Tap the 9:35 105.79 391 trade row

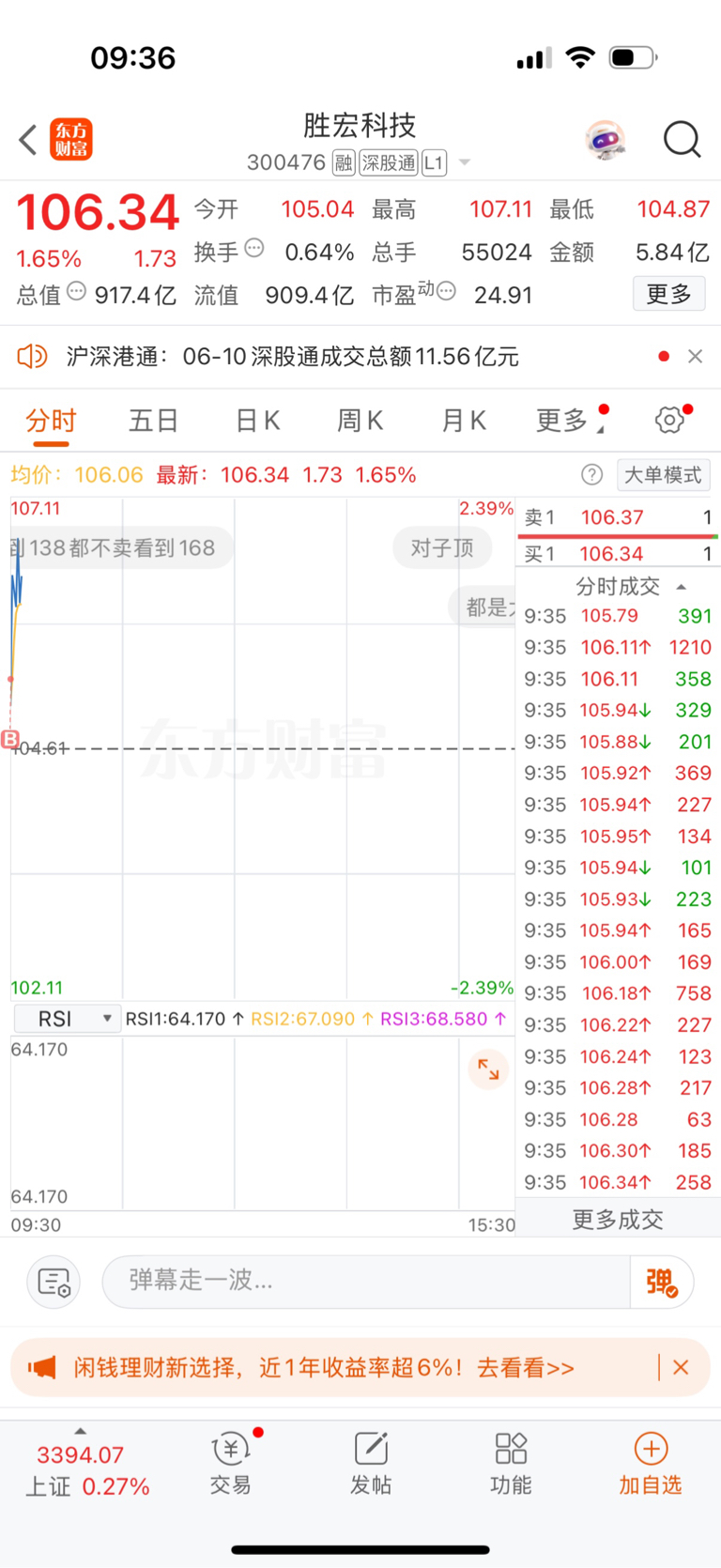[618, 616]
